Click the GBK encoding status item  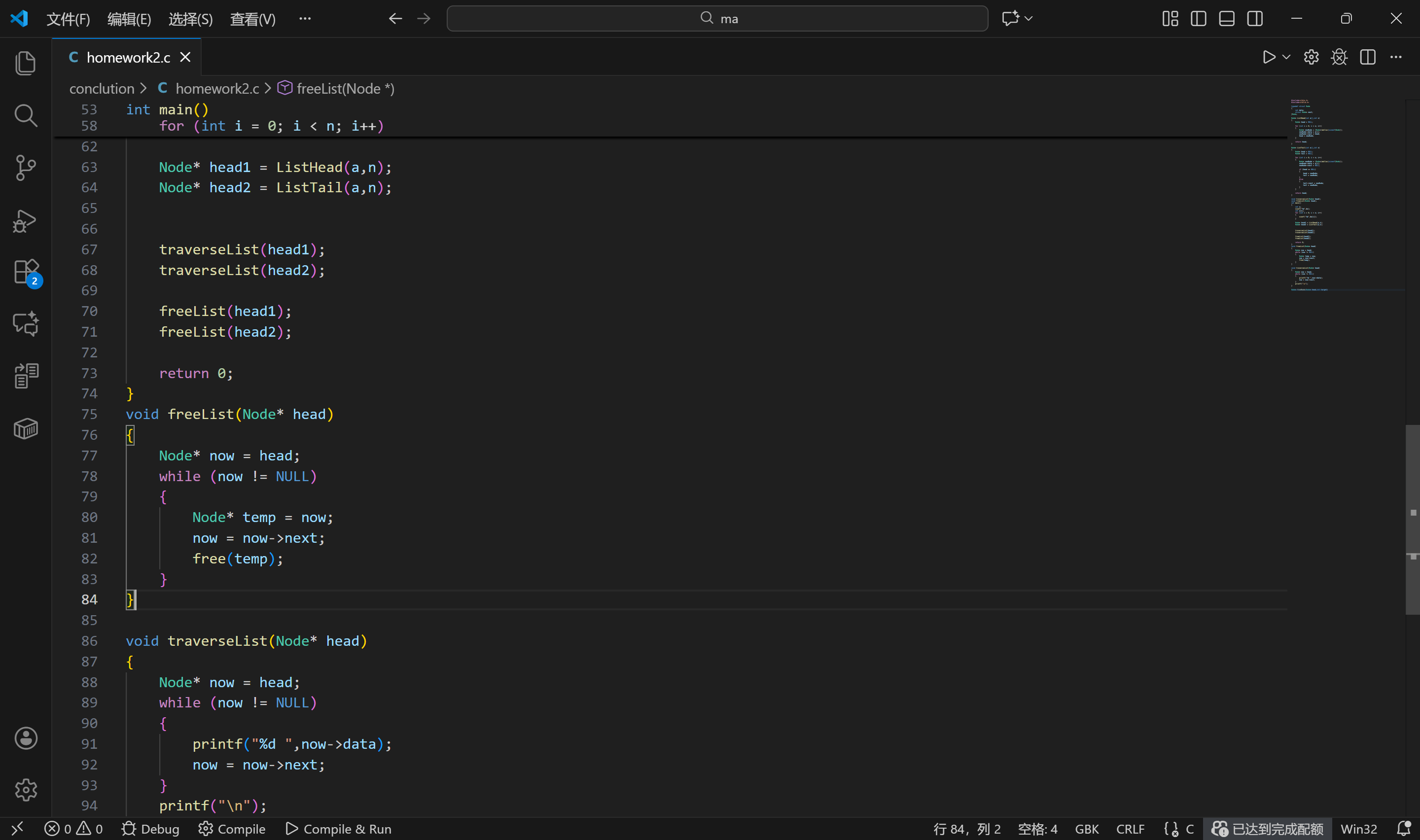pyautogui.click(x=1086, y=829)
